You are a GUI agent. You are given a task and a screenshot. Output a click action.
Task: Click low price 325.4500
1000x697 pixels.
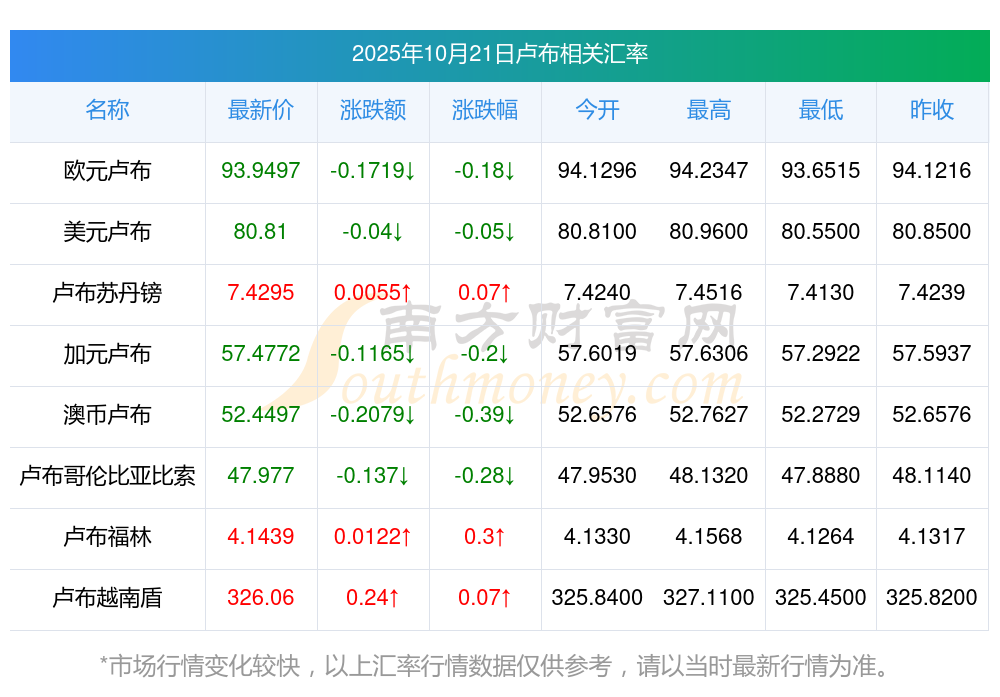[x=820, y=598]
